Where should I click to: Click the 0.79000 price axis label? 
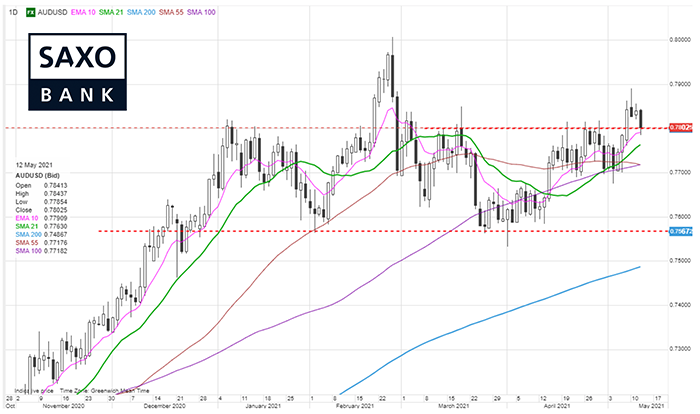click(x=680, y=84)
